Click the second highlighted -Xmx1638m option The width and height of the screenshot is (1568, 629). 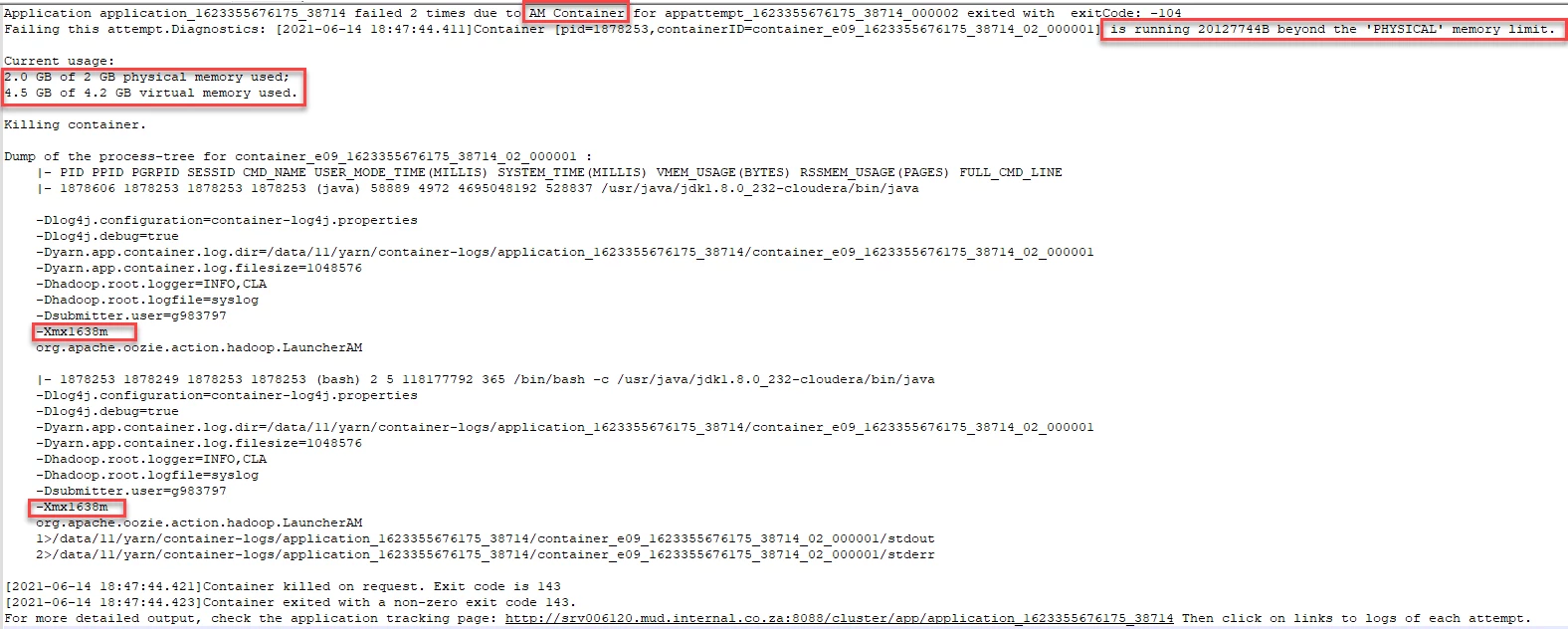[73, 507]
